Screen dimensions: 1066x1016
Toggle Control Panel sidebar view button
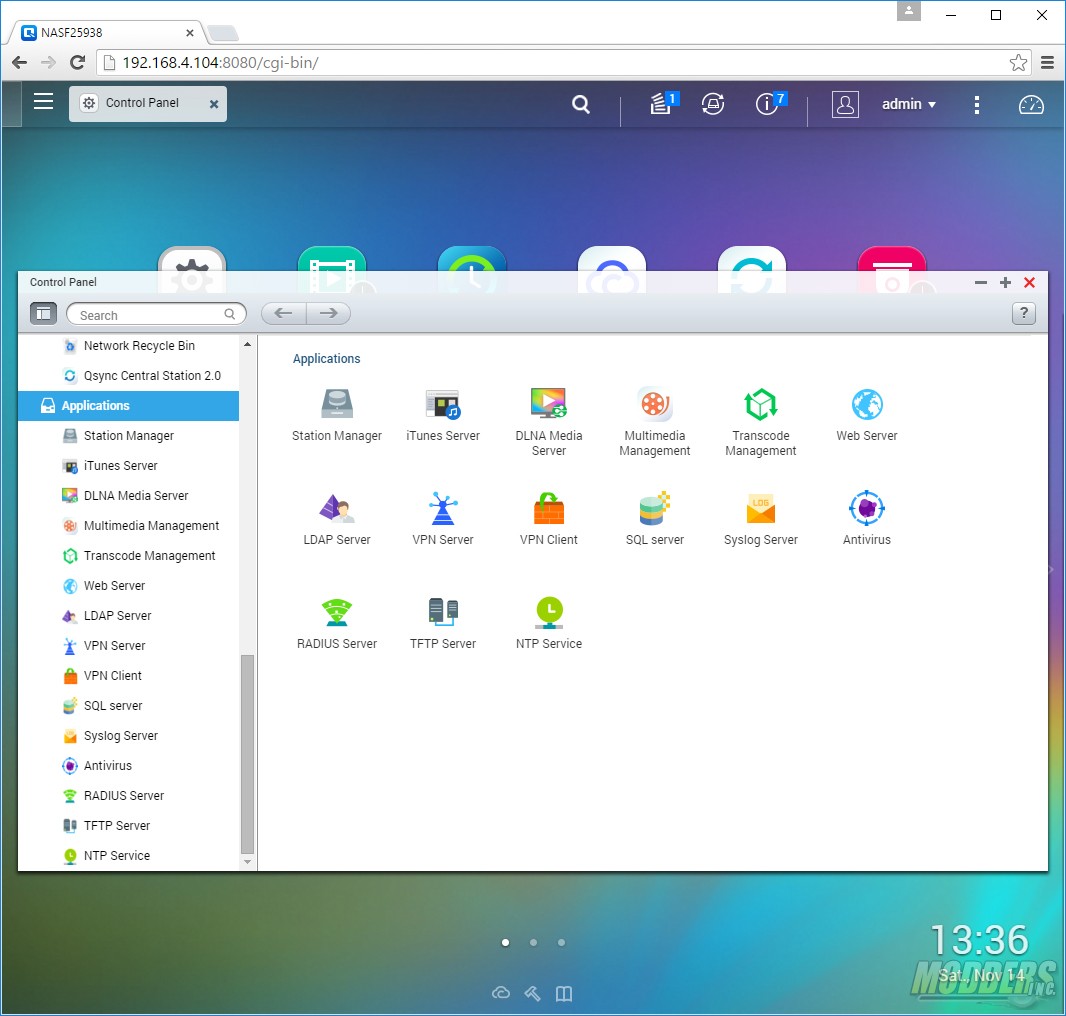click(43, 314)
